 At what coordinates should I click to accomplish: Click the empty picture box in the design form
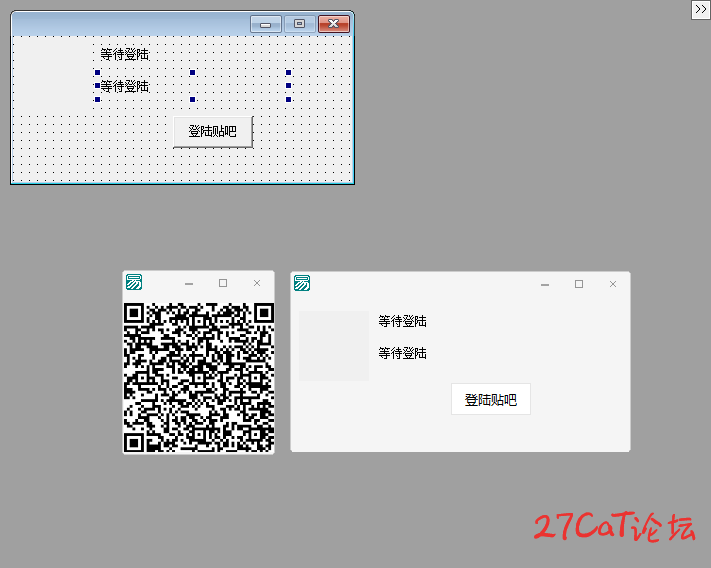click(53, 74)
